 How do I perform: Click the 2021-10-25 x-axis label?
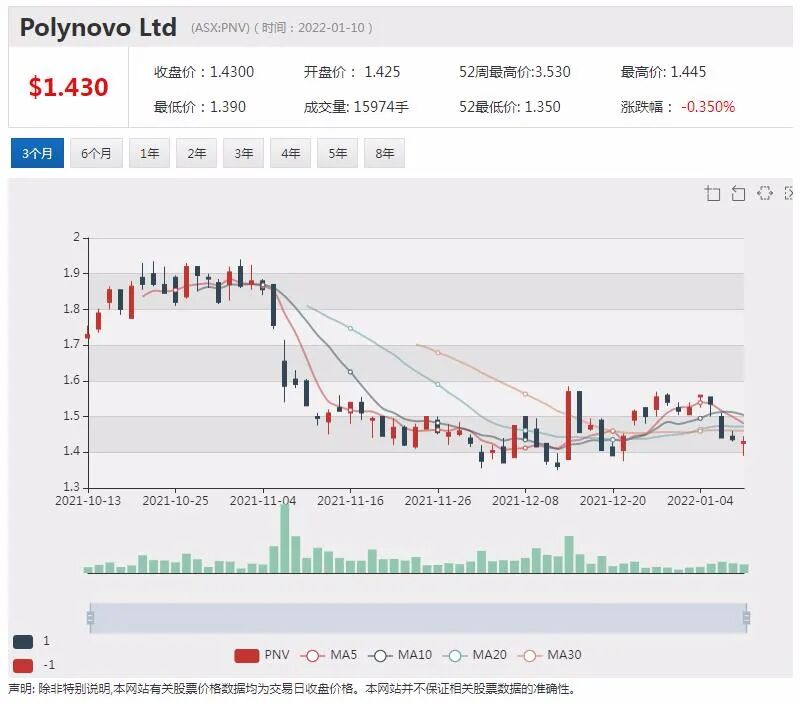[x=175, y=501]
